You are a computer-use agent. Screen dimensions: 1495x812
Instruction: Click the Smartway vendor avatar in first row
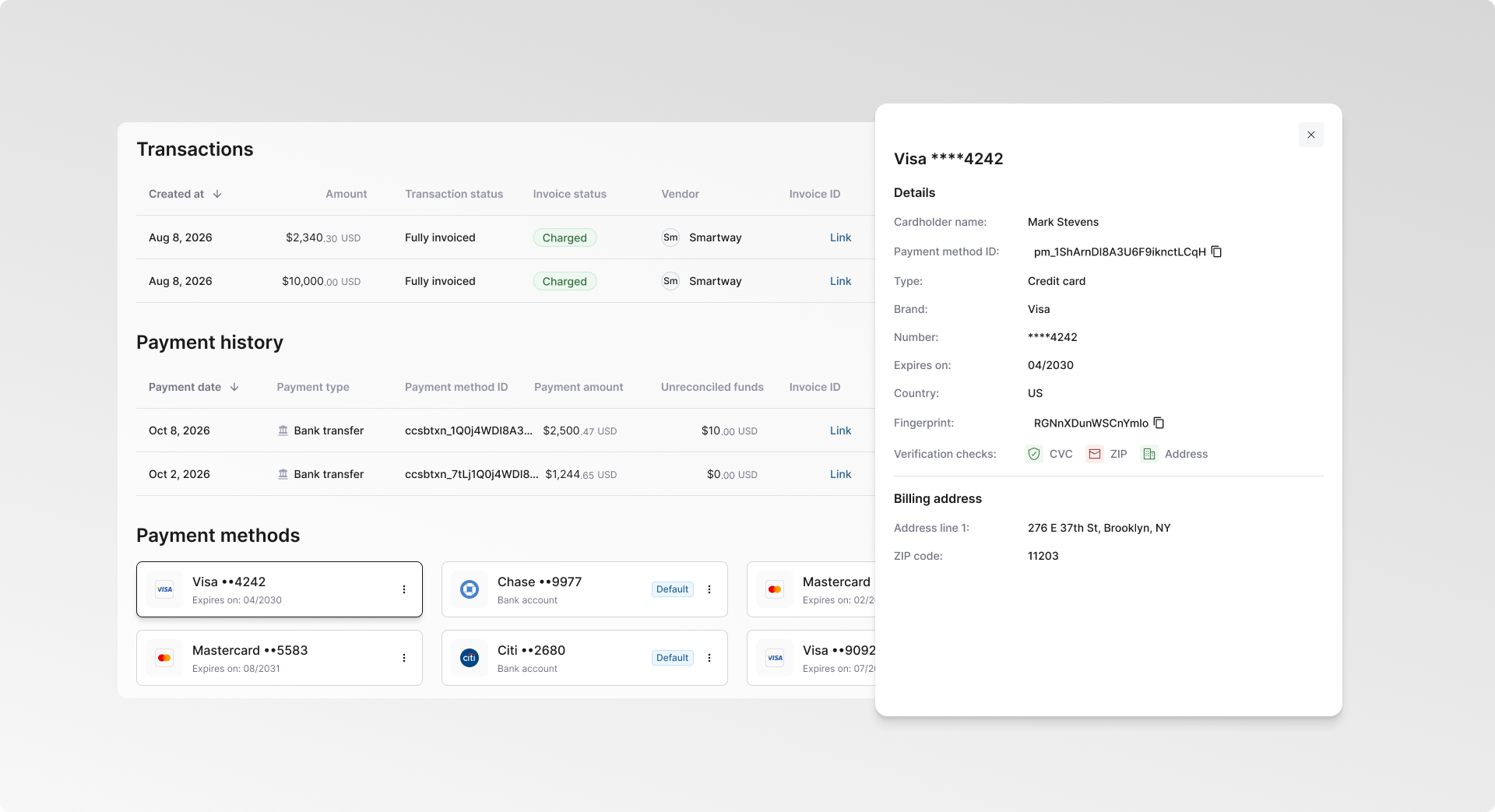point(670,237)
